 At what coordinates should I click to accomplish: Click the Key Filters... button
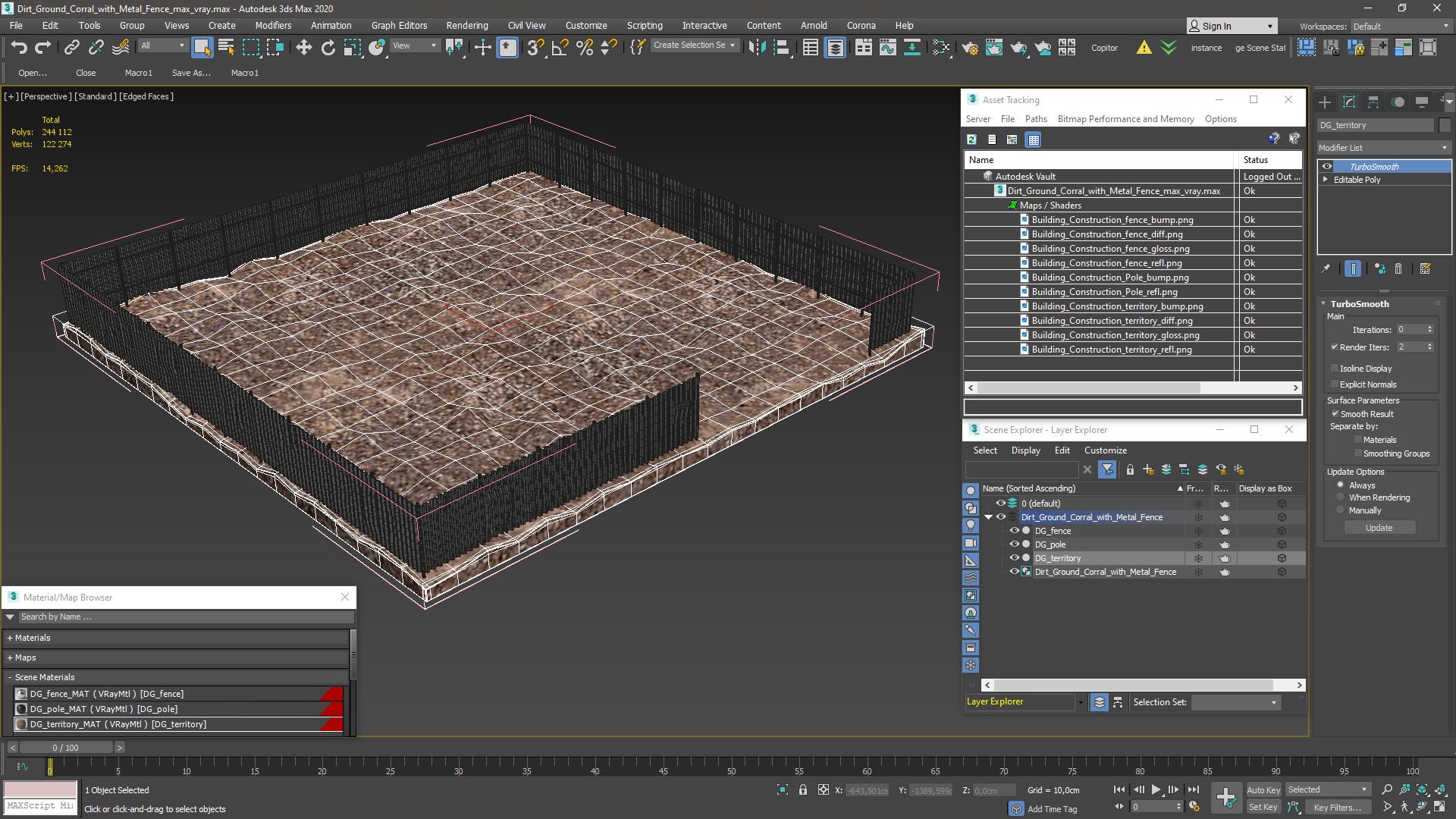(1337, 808)
